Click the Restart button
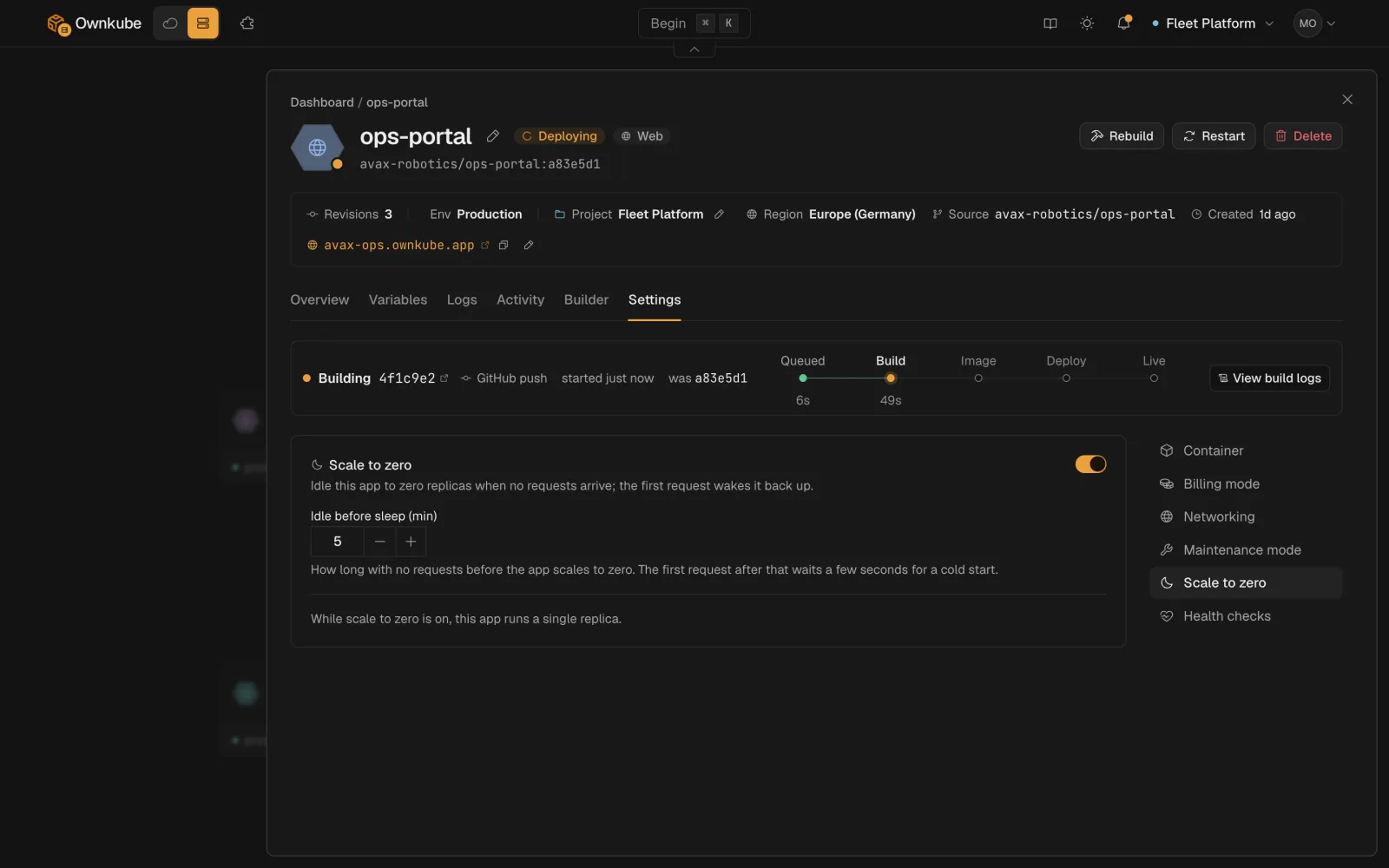Image resolution: width=1389 pixels, height=868 pixels. point(1214,136)
